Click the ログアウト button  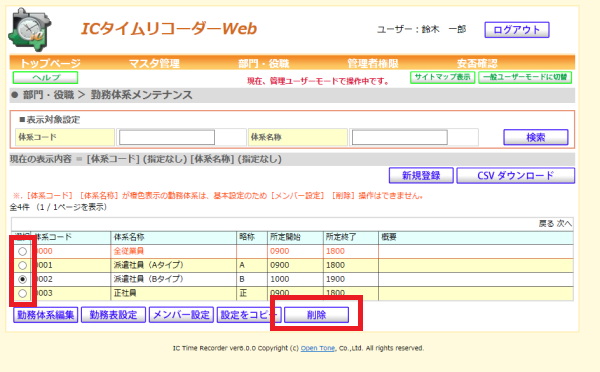(x=517, y=30)
